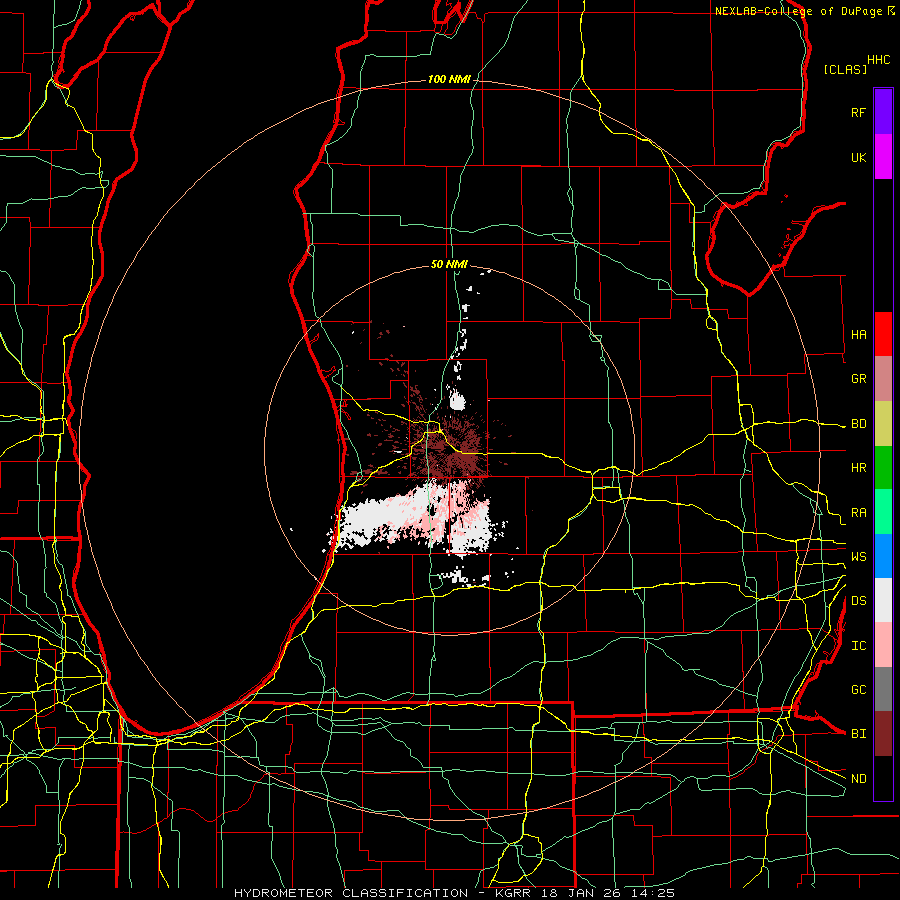This screenshot has width=900, height=900.
Task: Select the GC gray legend swatch
Action: (883, 689)
